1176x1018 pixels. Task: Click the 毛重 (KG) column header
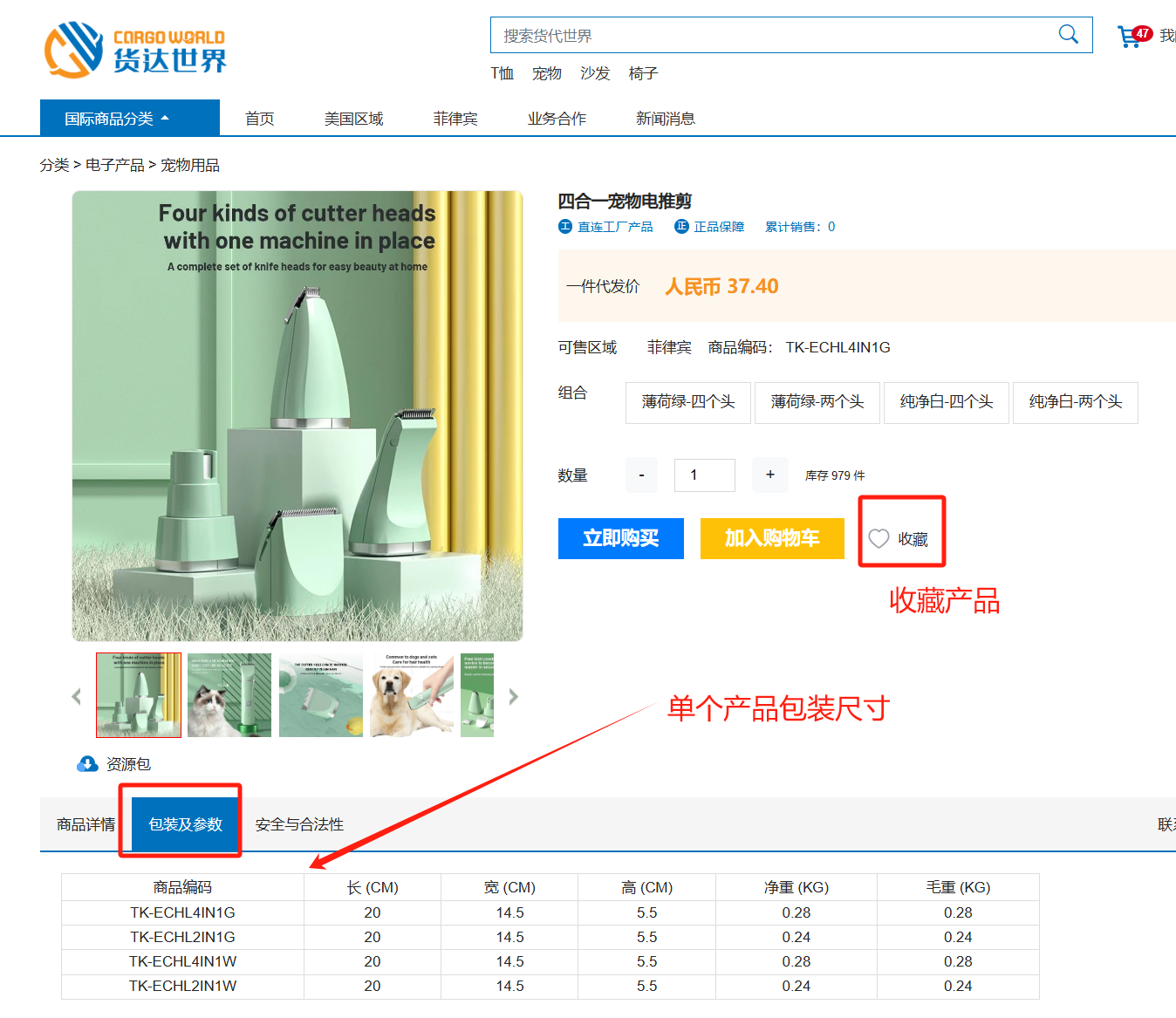[958, 887]
